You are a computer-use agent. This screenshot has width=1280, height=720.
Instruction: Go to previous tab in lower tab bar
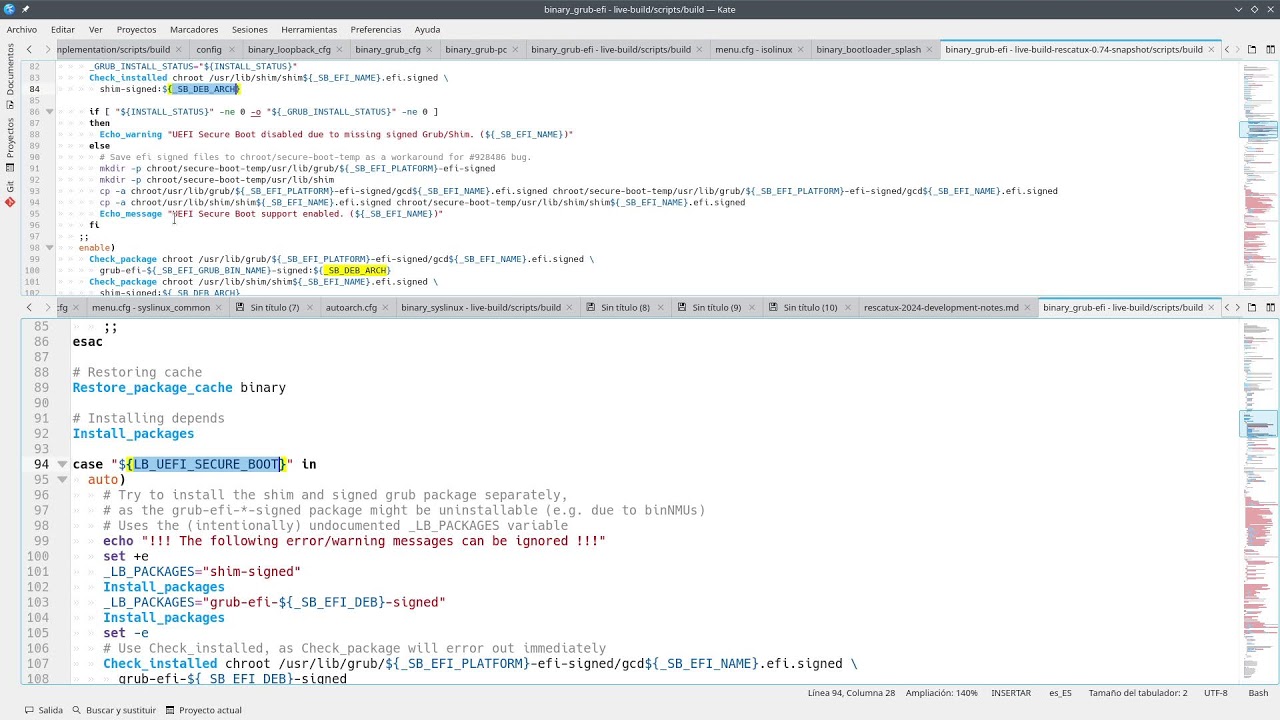pyautogui.click(x=29, y=307)
